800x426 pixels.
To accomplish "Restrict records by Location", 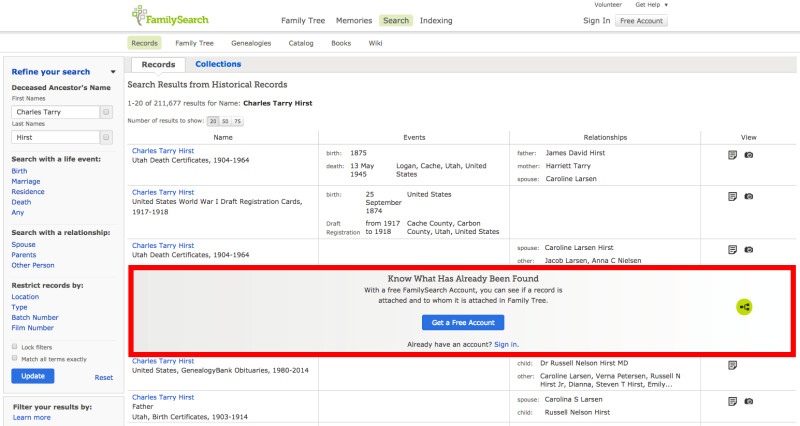I will click(x=25, y=296).
